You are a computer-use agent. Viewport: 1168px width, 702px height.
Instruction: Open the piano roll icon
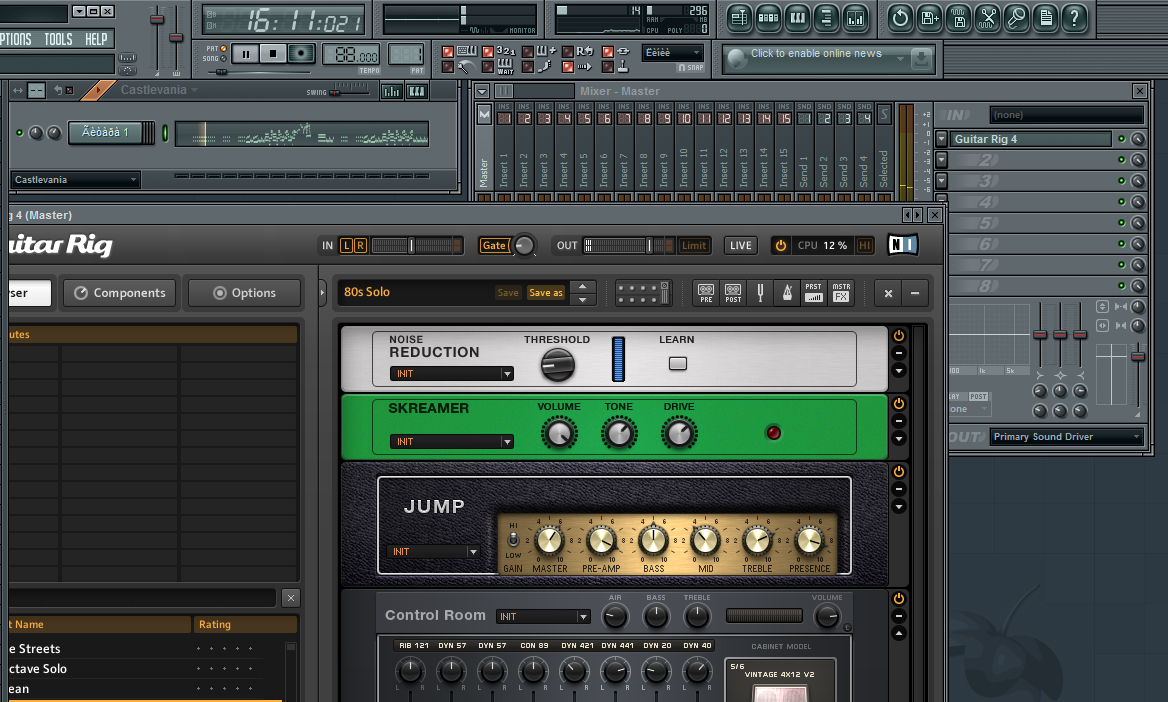797,18
